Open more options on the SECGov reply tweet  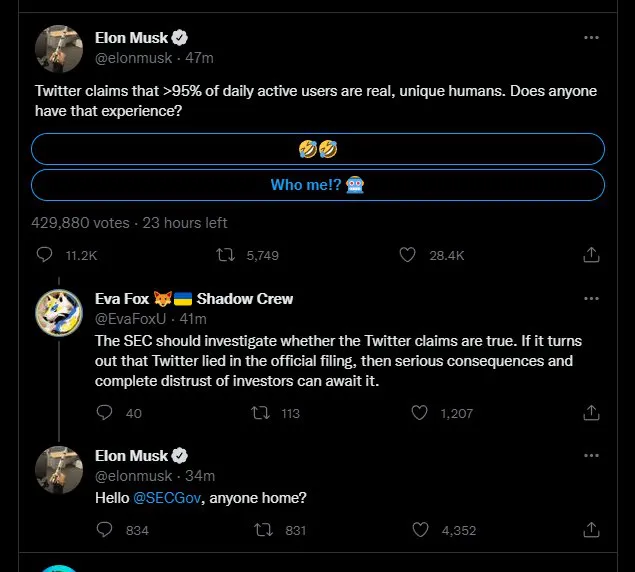[x=591, y=456]
